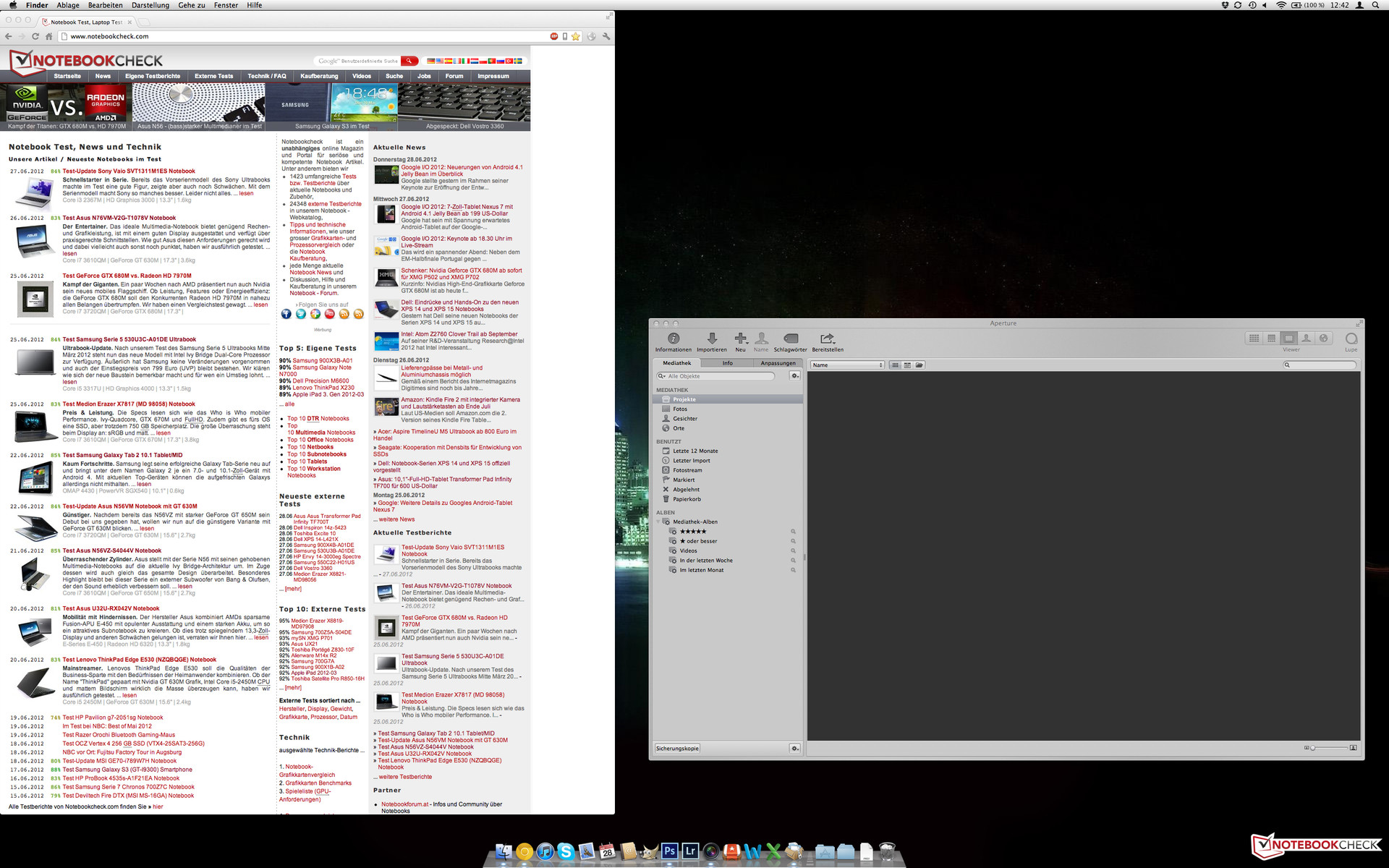This screenshot has height=868, width=1389.
Task: Open GIMP from the Dock
Action: (x=649, y=851)
